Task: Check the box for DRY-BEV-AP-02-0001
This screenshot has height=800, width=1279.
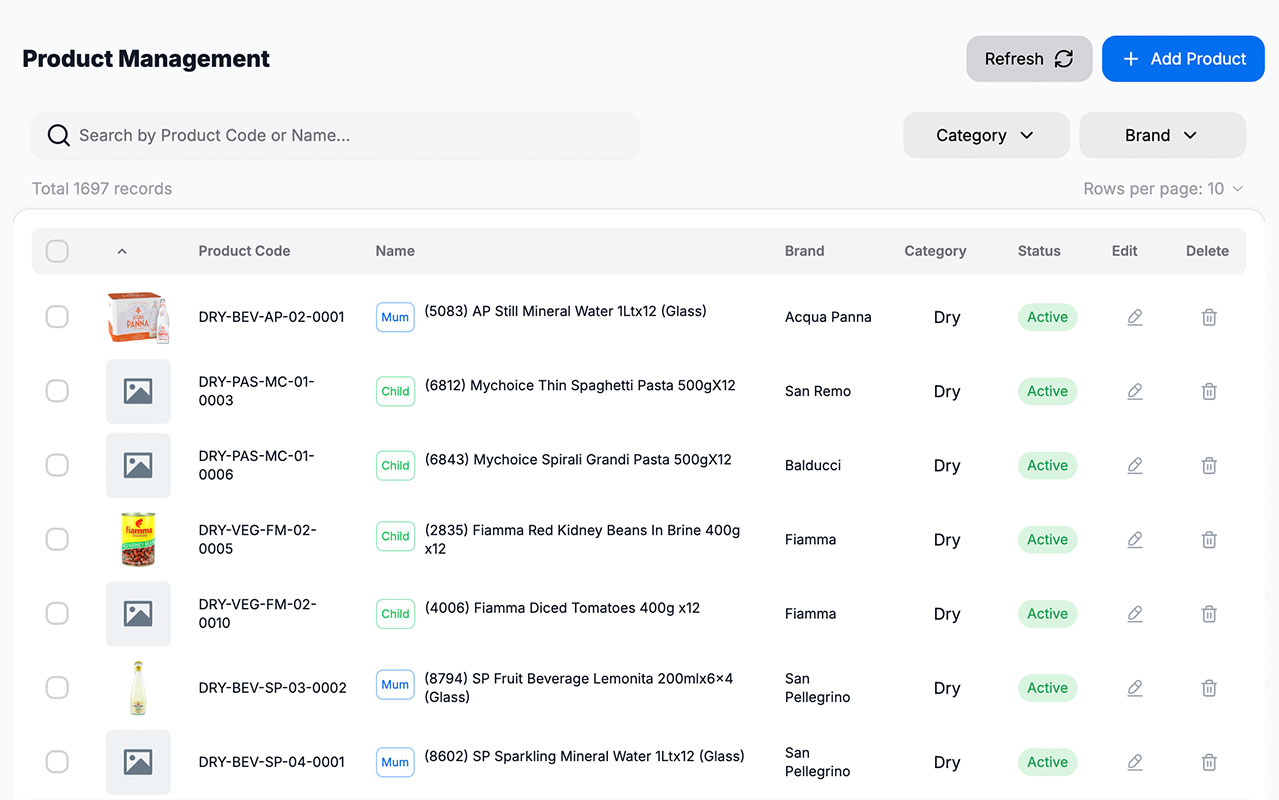Action: 57,317
